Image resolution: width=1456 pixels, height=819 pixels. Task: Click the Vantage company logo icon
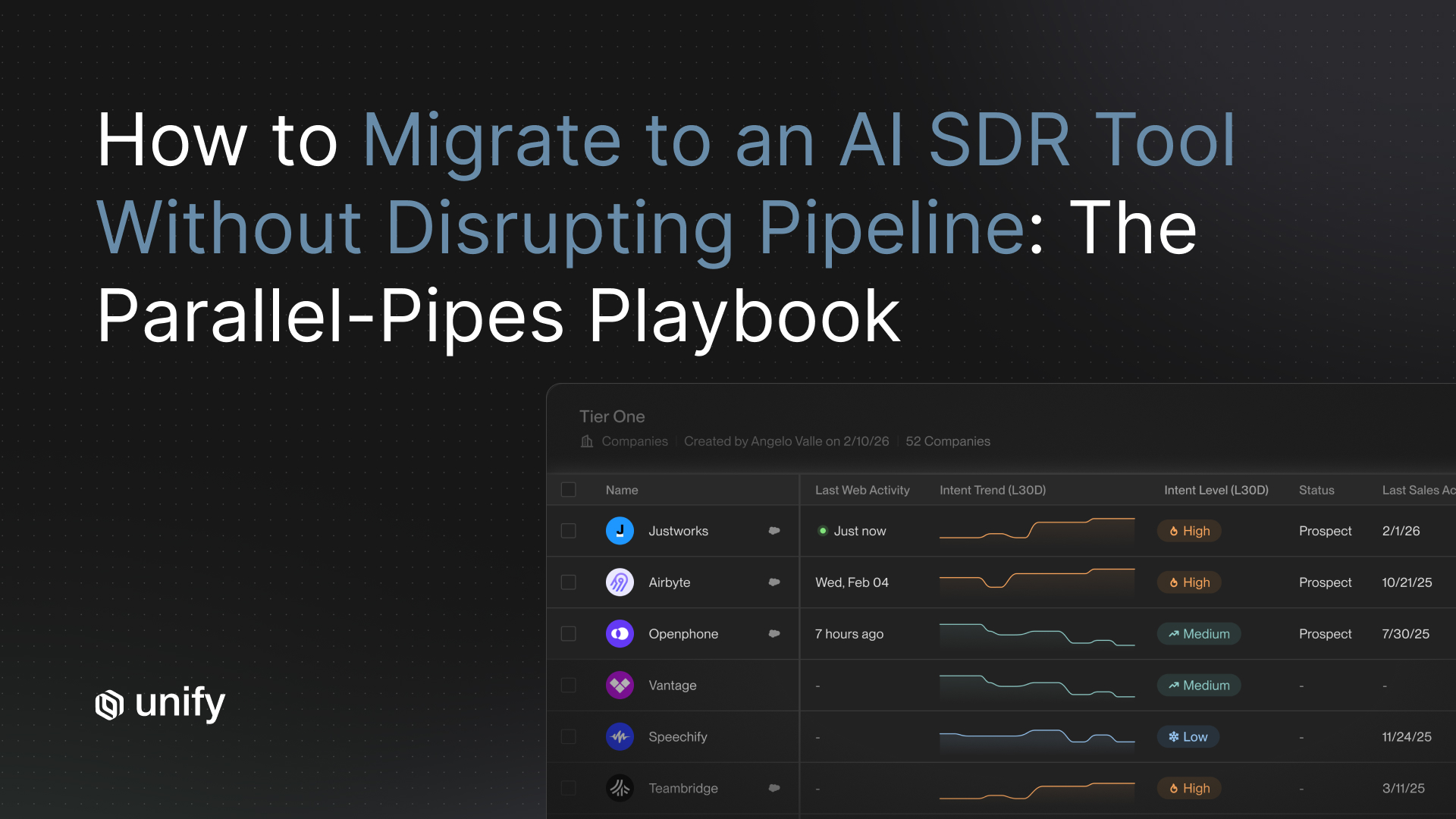pyautogui.click(x=620, y=686)
